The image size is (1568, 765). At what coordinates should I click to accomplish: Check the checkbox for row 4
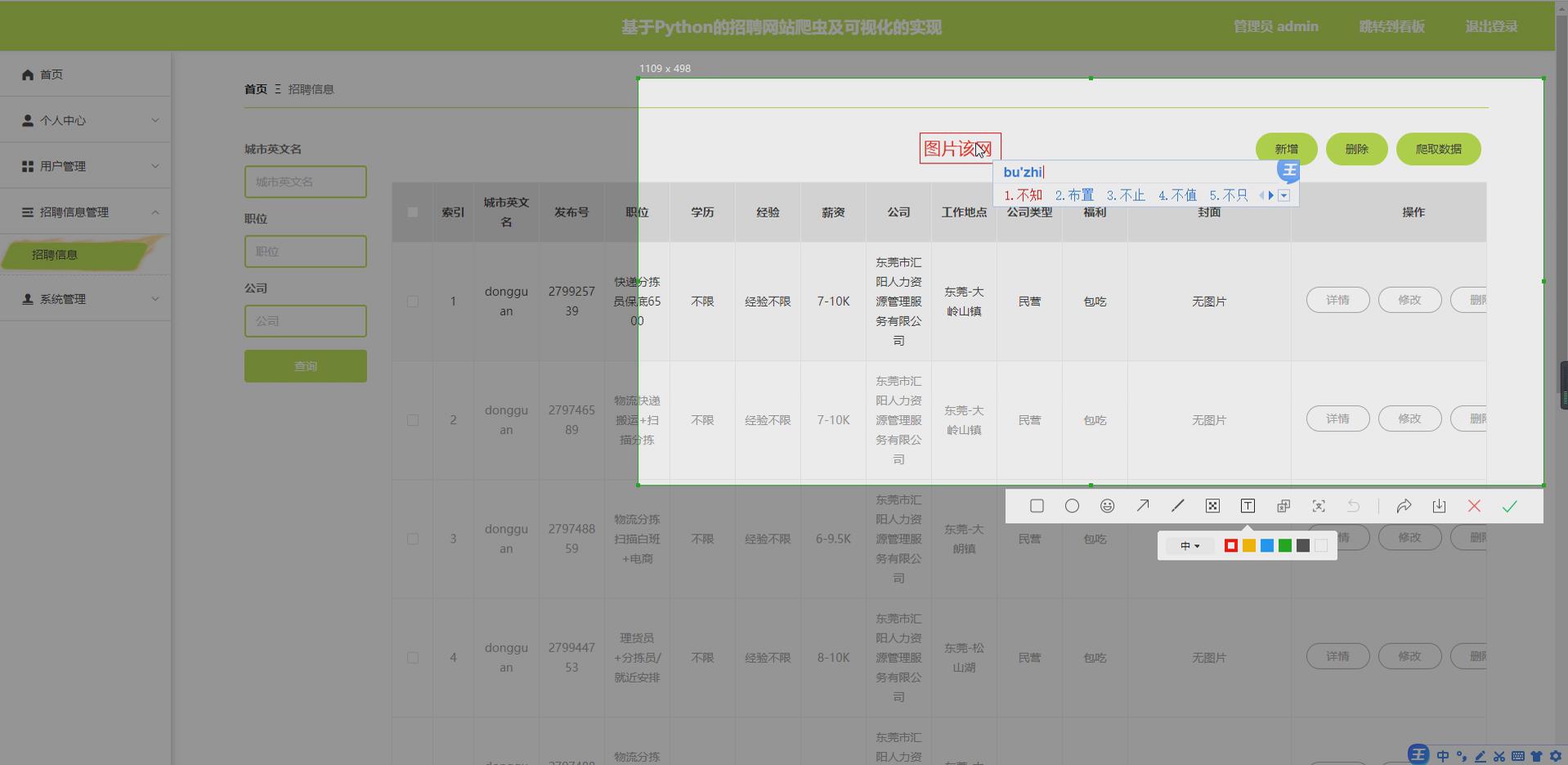tap(413, 658)
